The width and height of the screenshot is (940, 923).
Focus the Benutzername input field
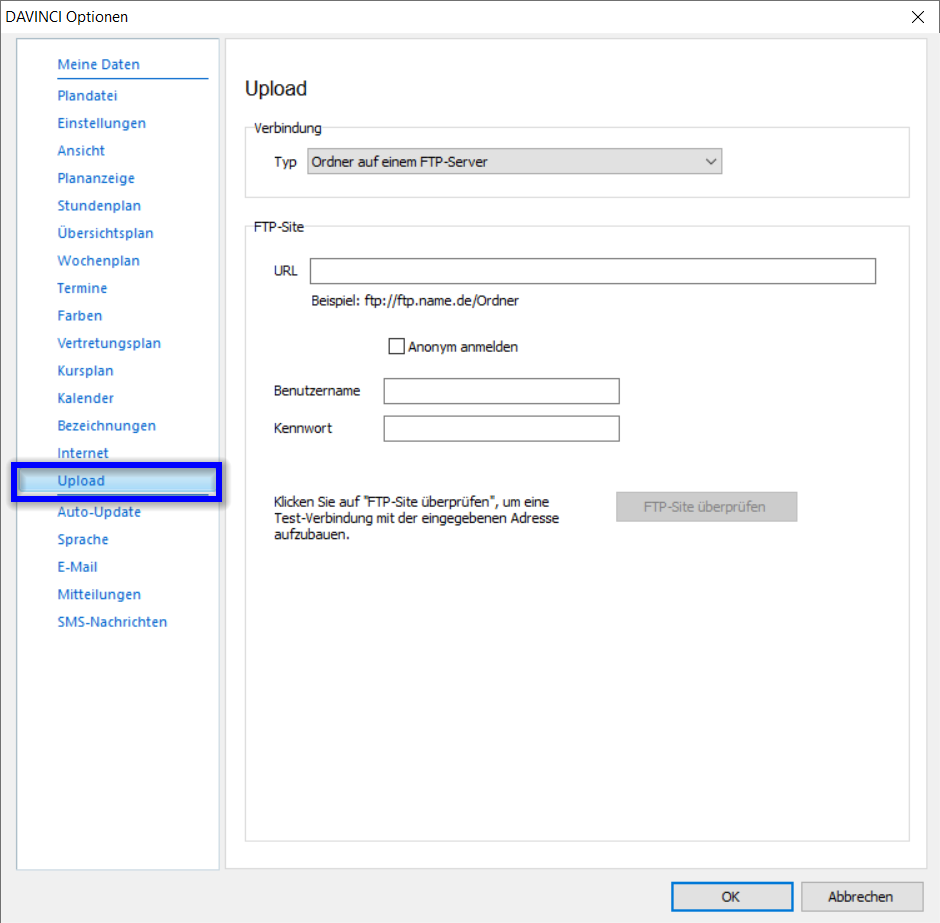(x=501, y=391)
